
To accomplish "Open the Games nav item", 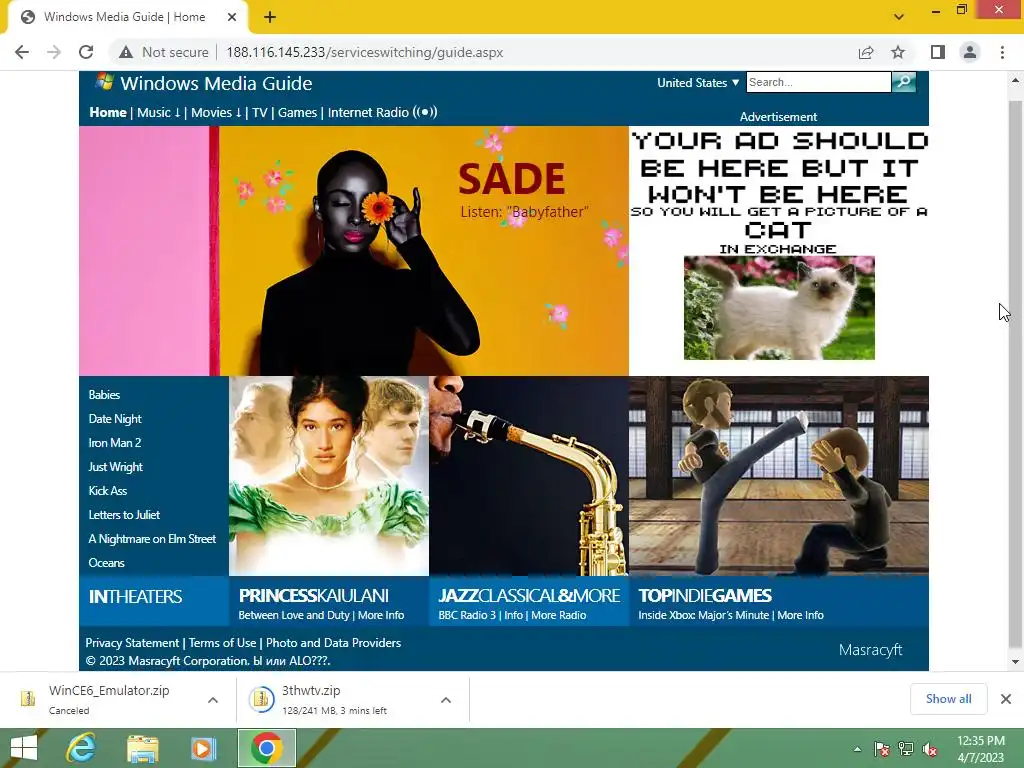I will click(x=297, y=112).
